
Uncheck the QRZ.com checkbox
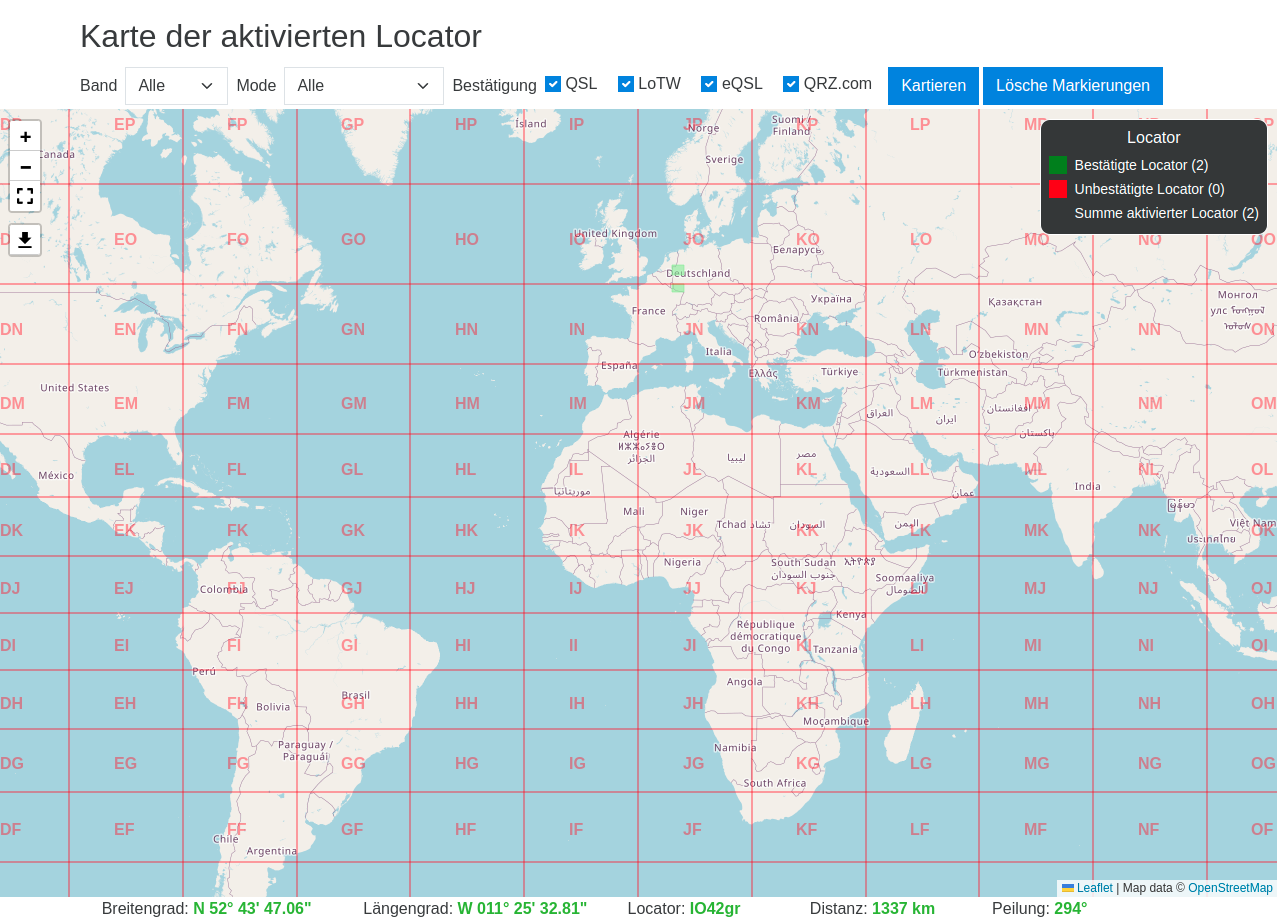point(791,84)
